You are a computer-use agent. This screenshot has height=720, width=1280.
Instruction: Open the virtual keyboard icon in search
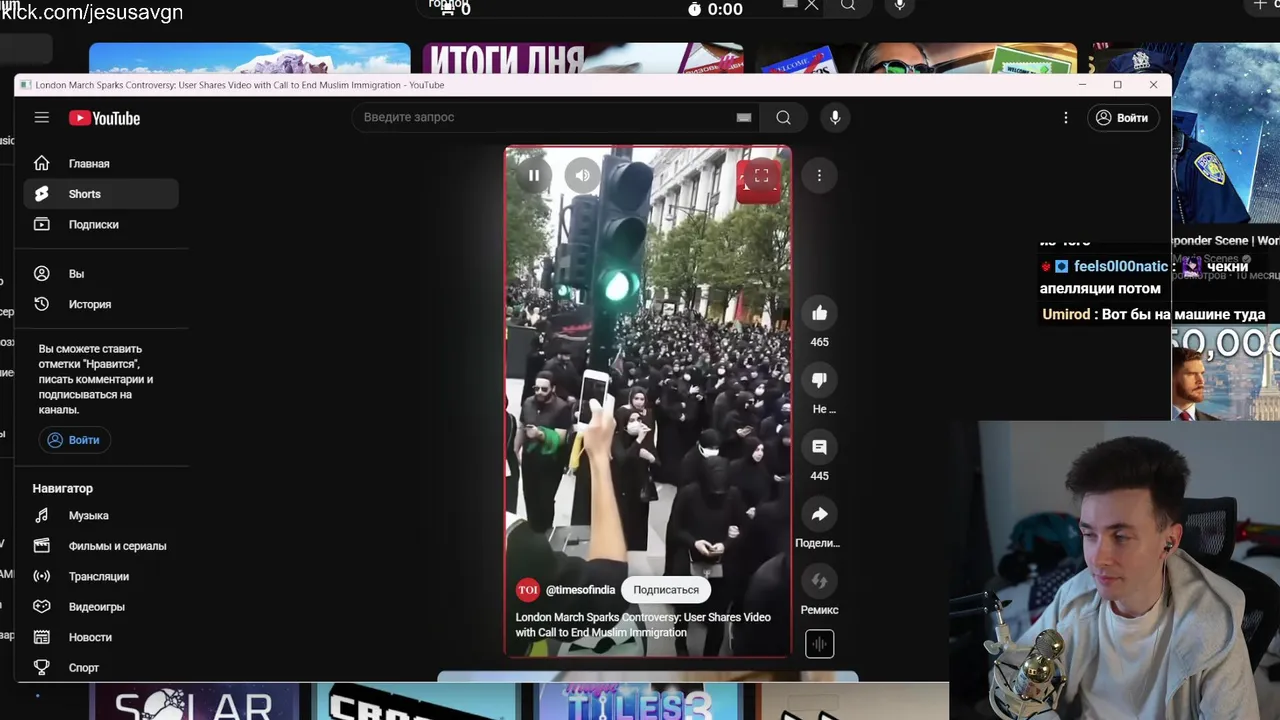click(743, 117)
